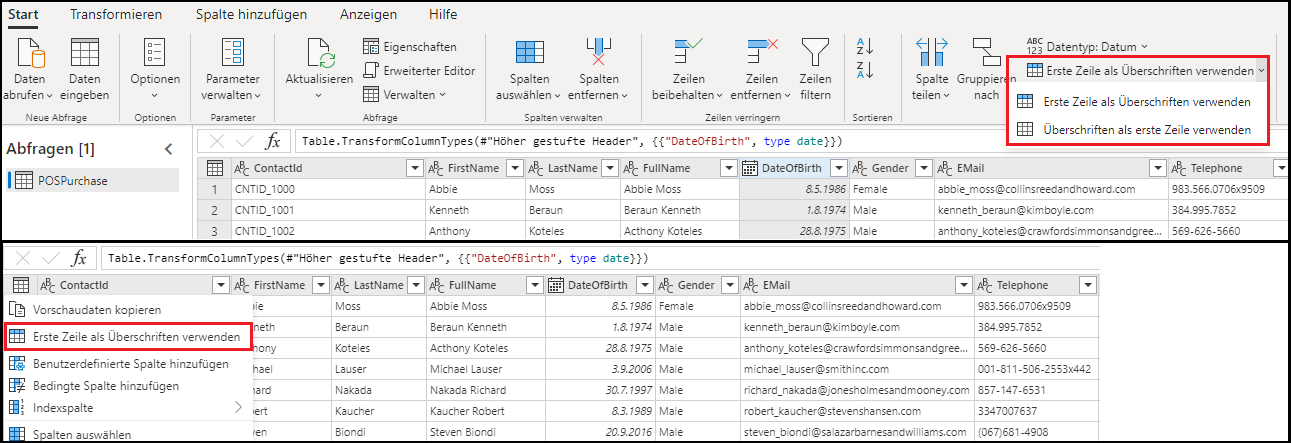Viewport: 1291px width, 443px height.
Task: Open the Telephone filter dropdown in the lower table
Action: [1088, 285]
